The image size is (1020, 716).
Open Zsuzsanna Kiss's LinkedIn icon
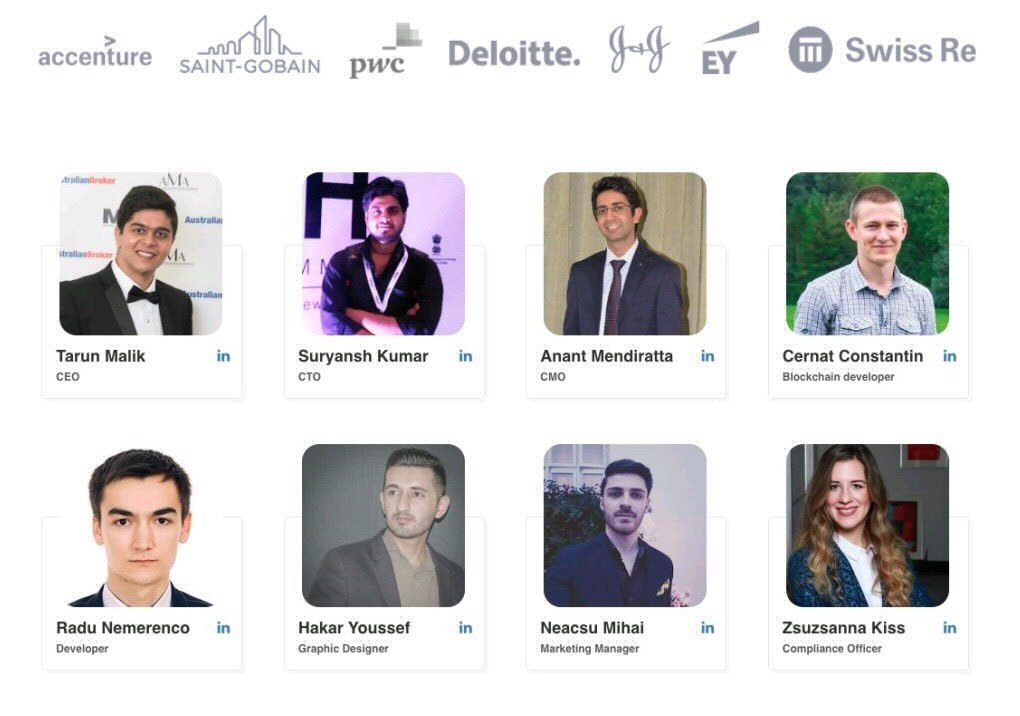click(950, 628)
